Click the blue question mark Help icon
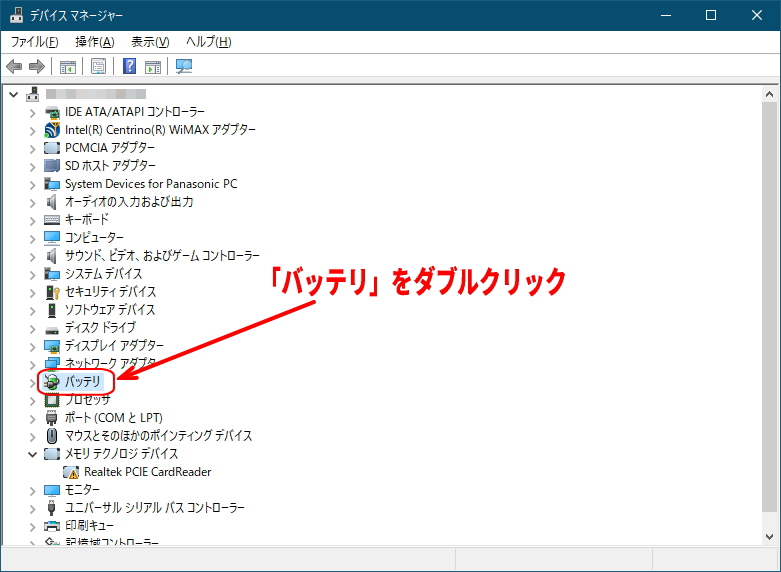Viewport: 781px width, 572px height. point(129,67)
